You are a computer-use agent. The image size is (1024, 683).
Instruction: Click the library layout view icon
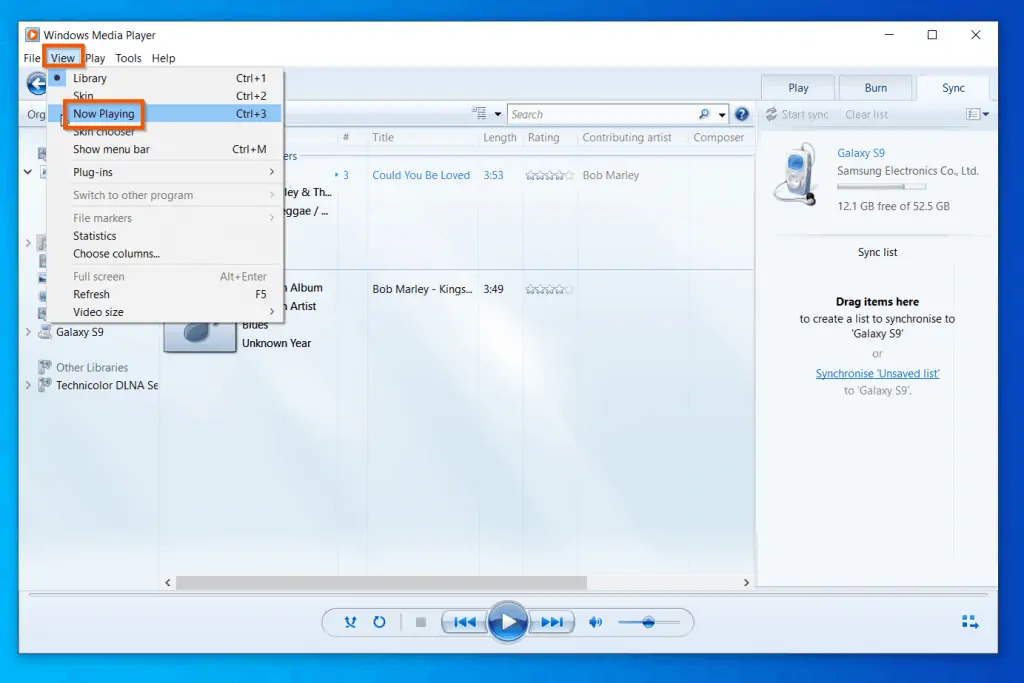479,113
